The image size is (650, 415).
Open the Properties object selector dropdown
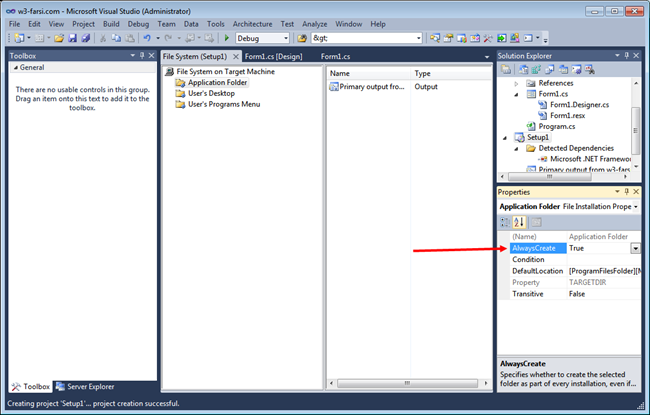(x=635, y=206)
